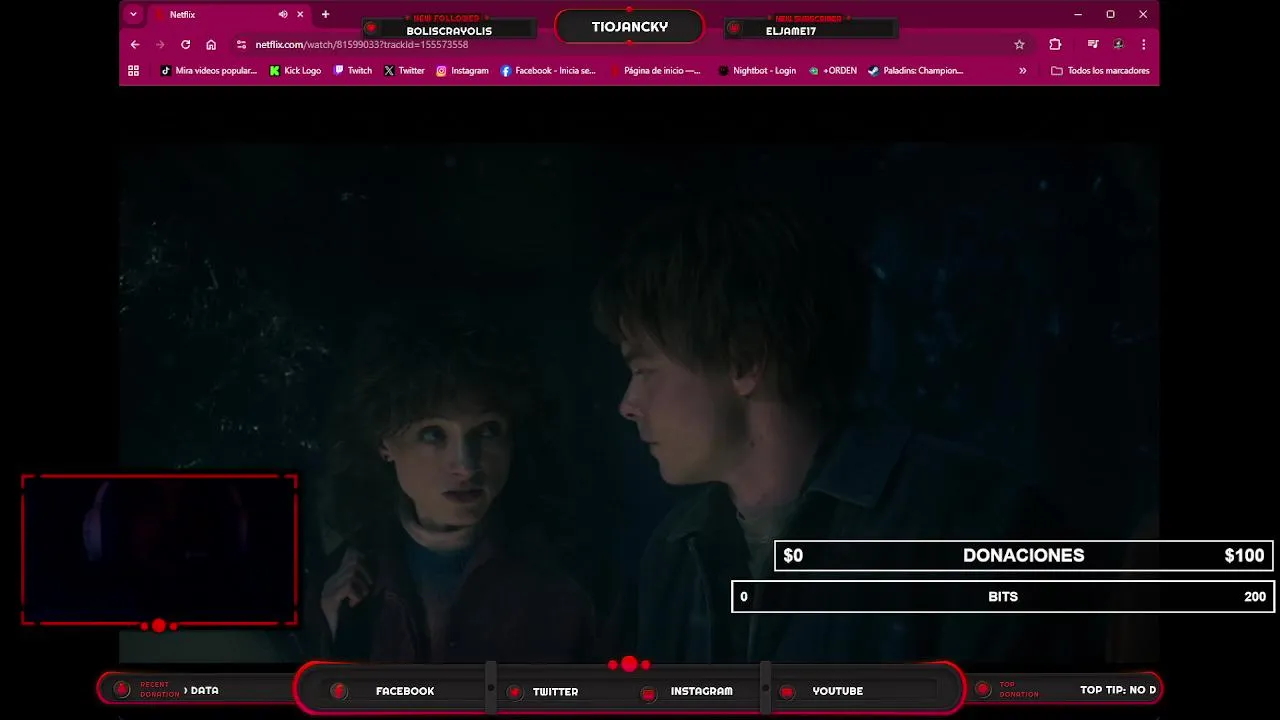The height and width of the screenshot is (720, 1280).
Task: Click the YOUTUBE label in overlay
Action: 838,691
